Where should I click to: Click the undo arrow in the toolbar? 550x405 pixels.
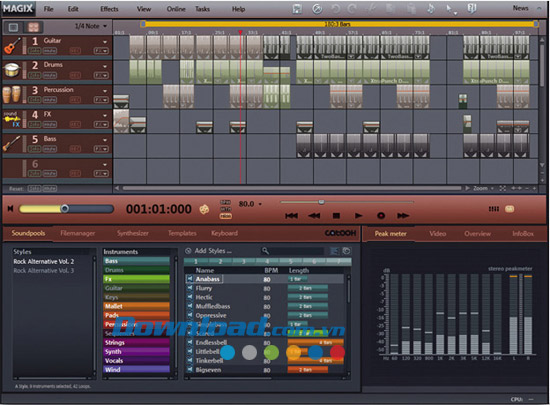pos(336,9)
